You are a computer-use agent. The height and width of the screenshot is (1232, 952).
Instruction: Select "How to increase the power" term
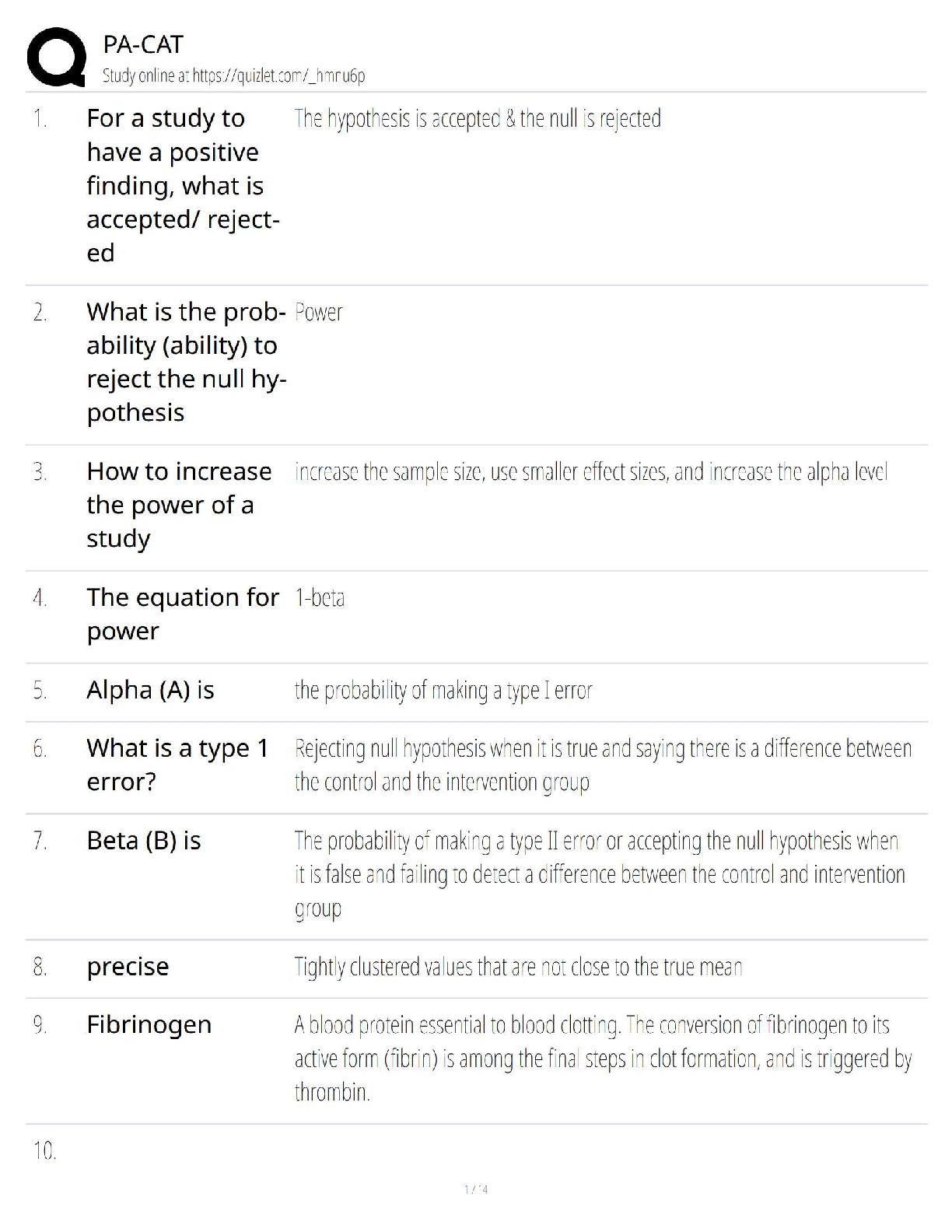pyautogui.click(x=179, y=505)
